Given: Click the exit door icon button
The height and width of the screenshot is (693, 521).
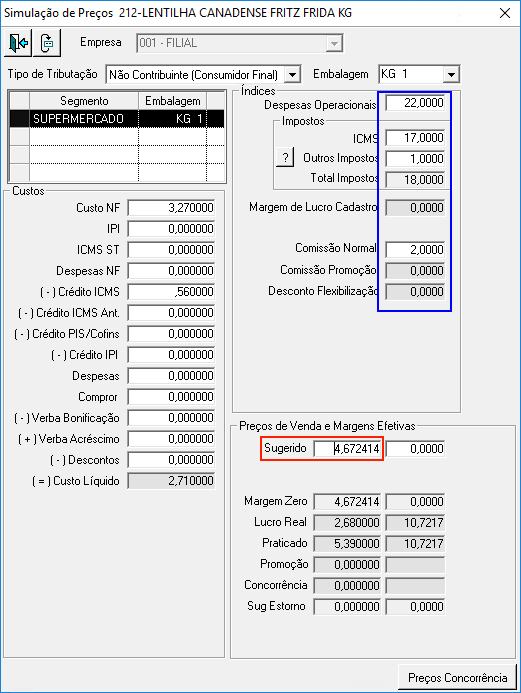Looking at the screenshot, I should 18,43.
